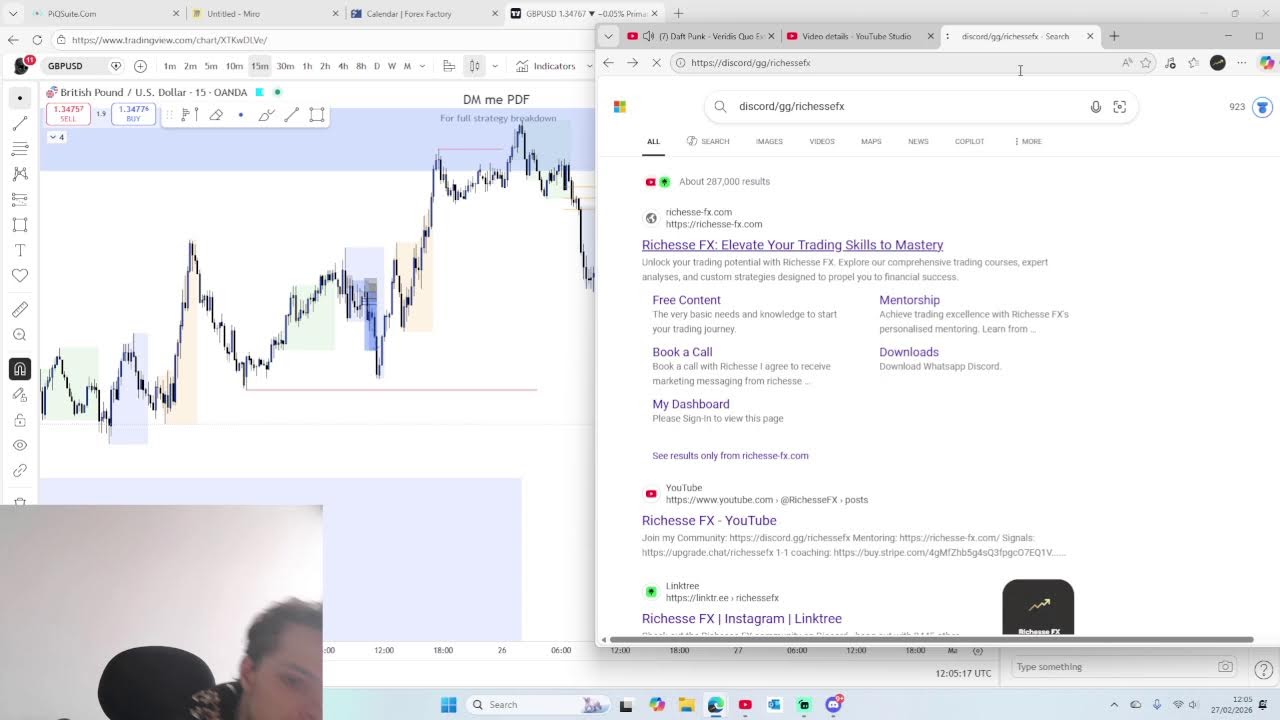The height and width of the screenshot is (720, 1280).
Task: Switch to the IMAGES search tab
Action: tap(769, 141)
